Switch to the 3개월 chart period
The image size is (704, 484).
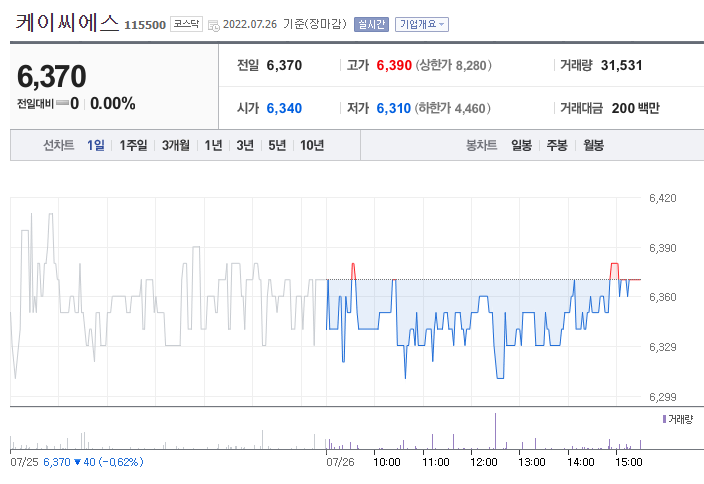click(176, 145)
